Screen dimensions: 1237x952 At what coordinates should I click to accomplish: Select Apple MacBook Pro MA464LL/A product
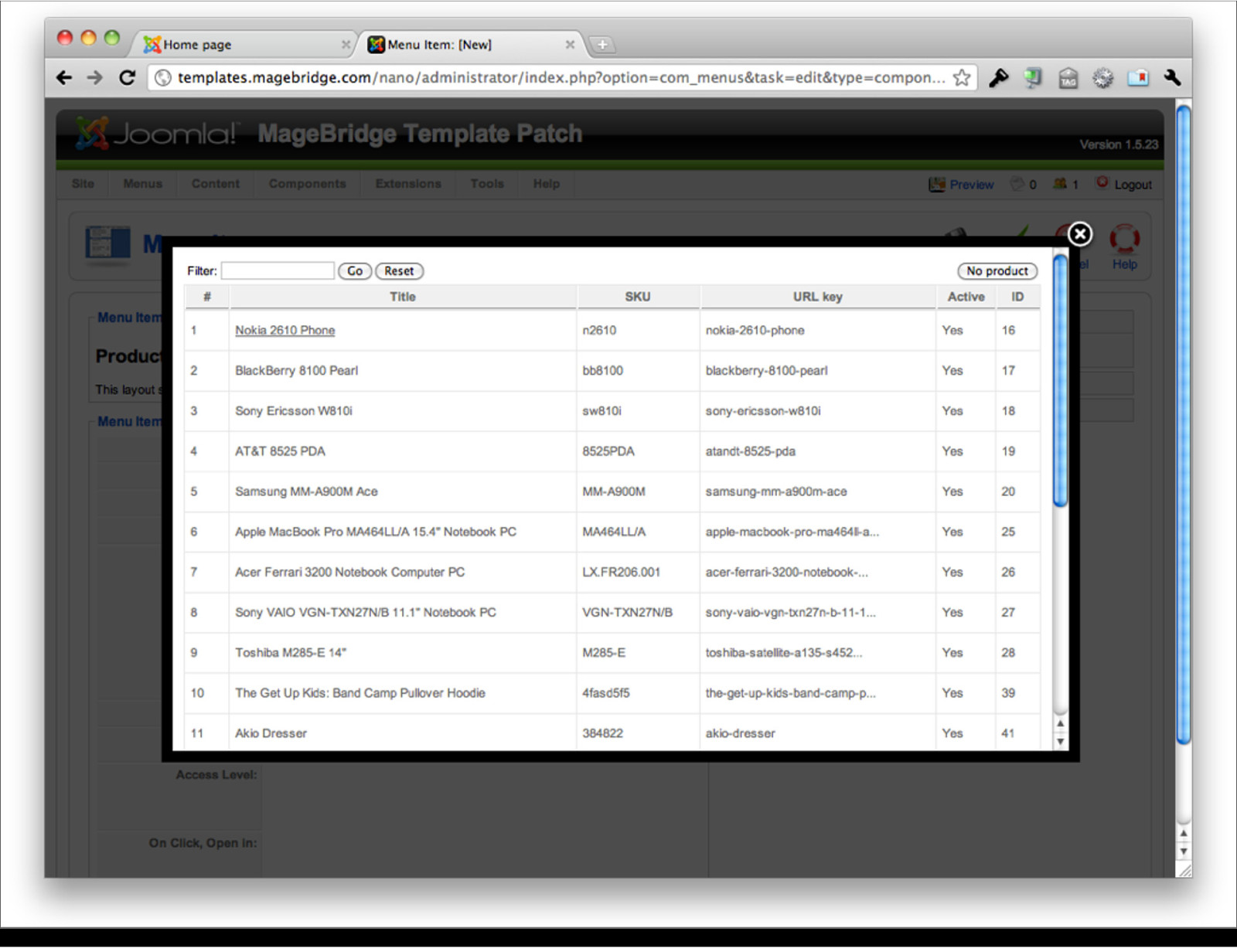pyautogui.click(x=376, y=532)
